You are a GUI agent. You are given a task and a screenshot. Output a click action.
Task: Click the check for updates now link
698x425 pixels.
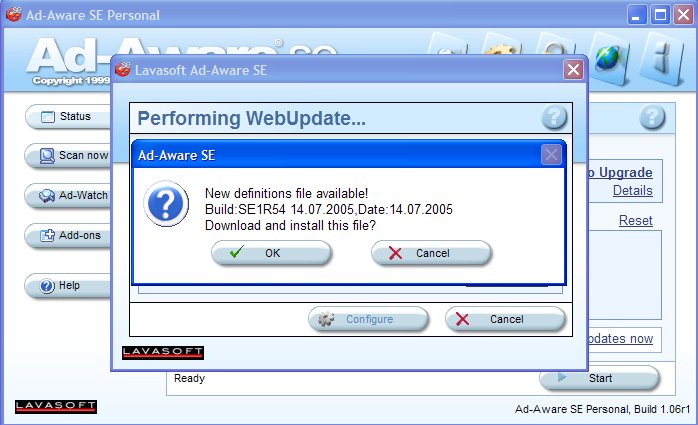pos(621,339)
